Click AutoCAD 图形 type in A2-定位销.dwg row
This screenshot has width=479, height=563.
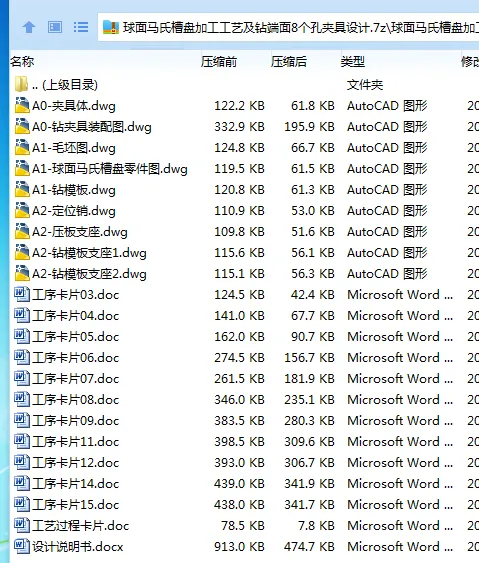tap(387, 211)
